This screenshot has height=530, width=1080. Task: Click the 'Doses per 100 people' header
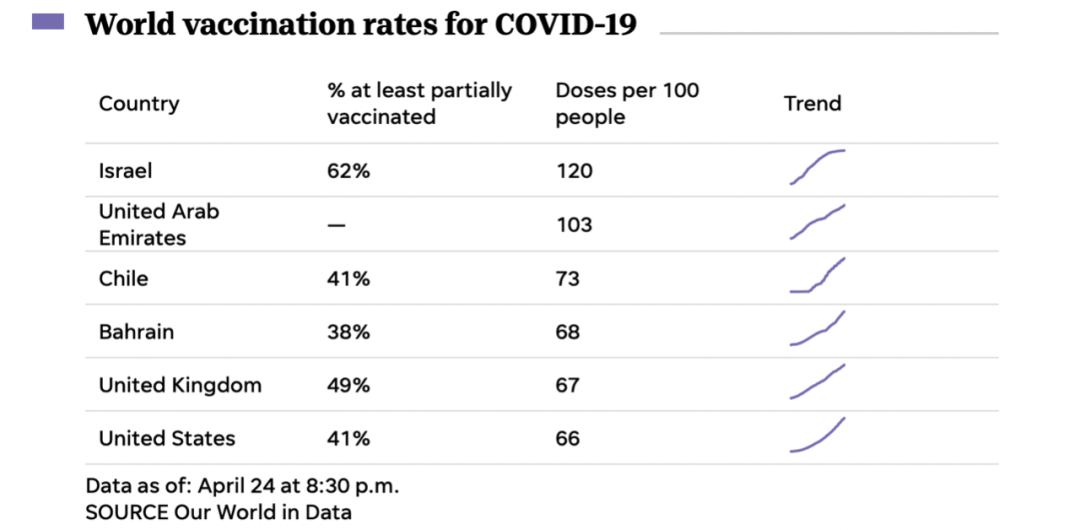(627, 104)
